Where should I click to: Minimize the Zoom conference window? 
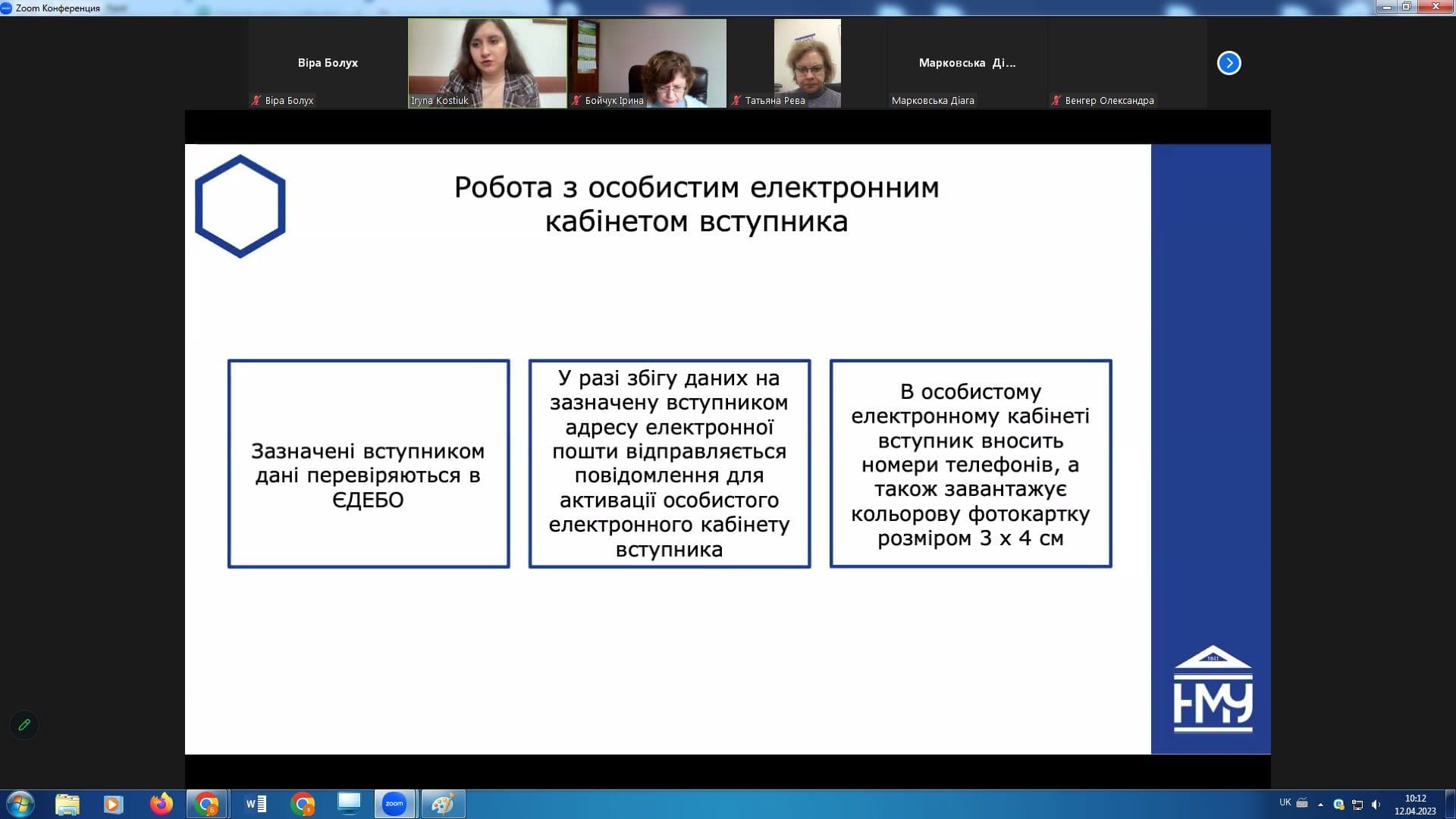(x=1387, y=7)
